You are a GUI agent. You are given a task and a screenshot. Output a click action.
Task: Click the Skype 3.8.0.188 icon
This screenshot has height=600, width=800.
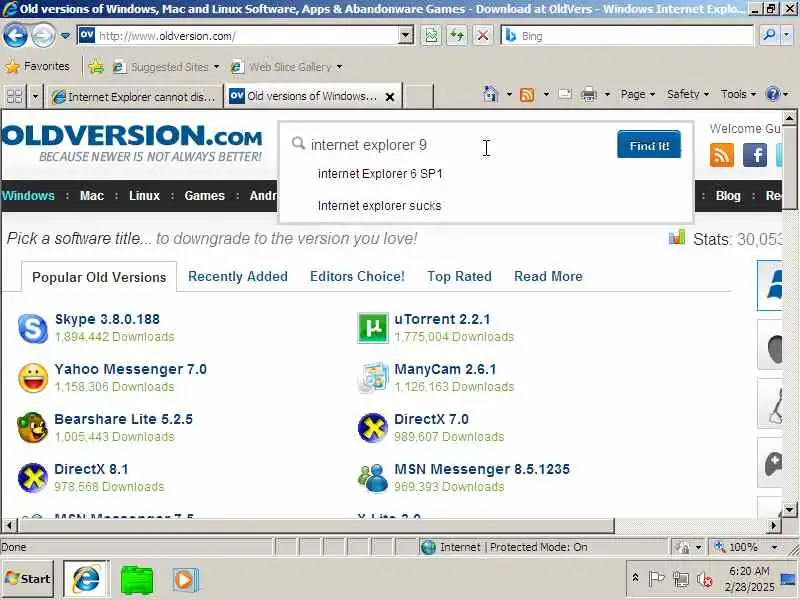(x=33, y=328)
